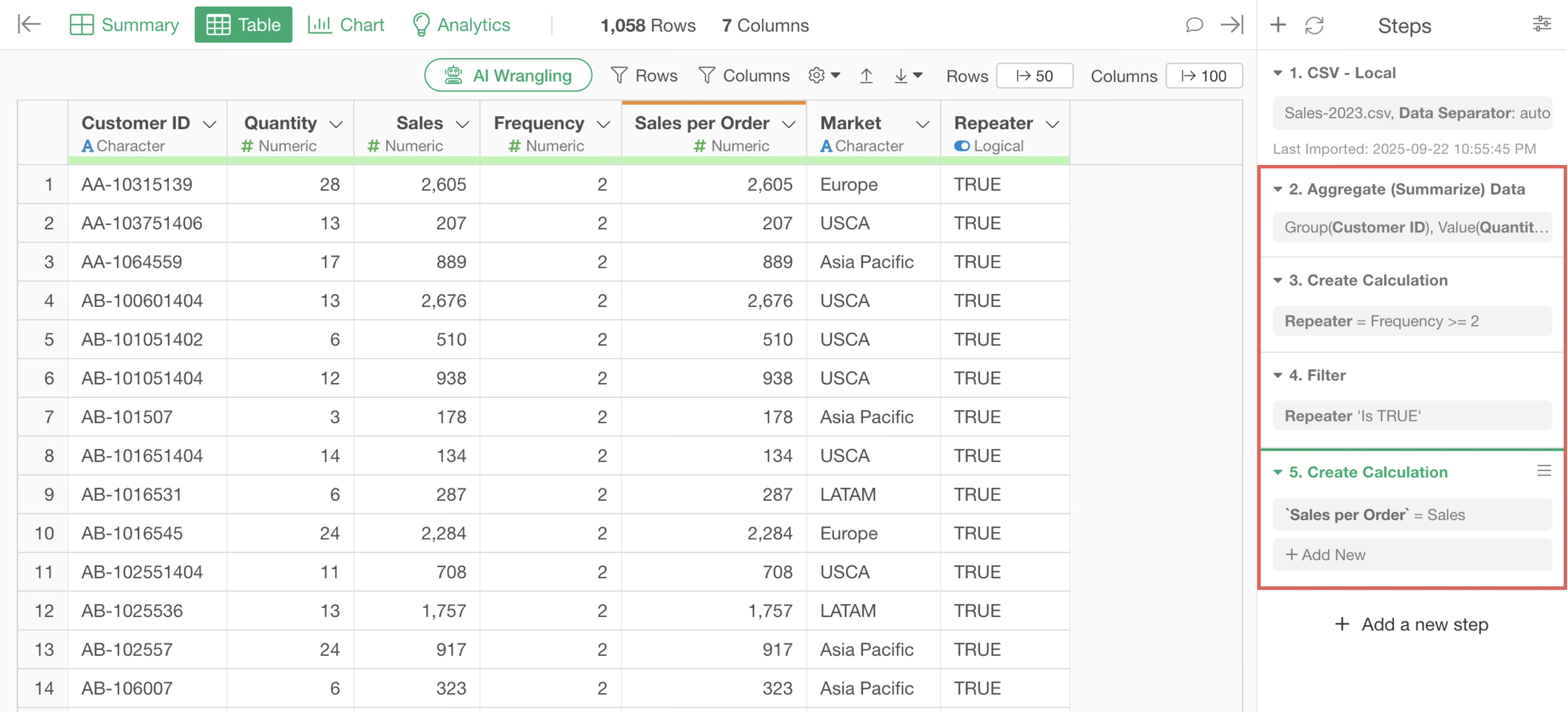
Task: Open the Steps settings sliders icon
Action: point(1541,24)
